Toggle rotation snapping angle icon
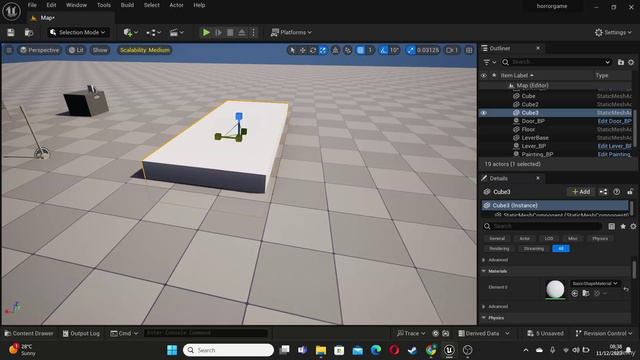 click(383, 50)
